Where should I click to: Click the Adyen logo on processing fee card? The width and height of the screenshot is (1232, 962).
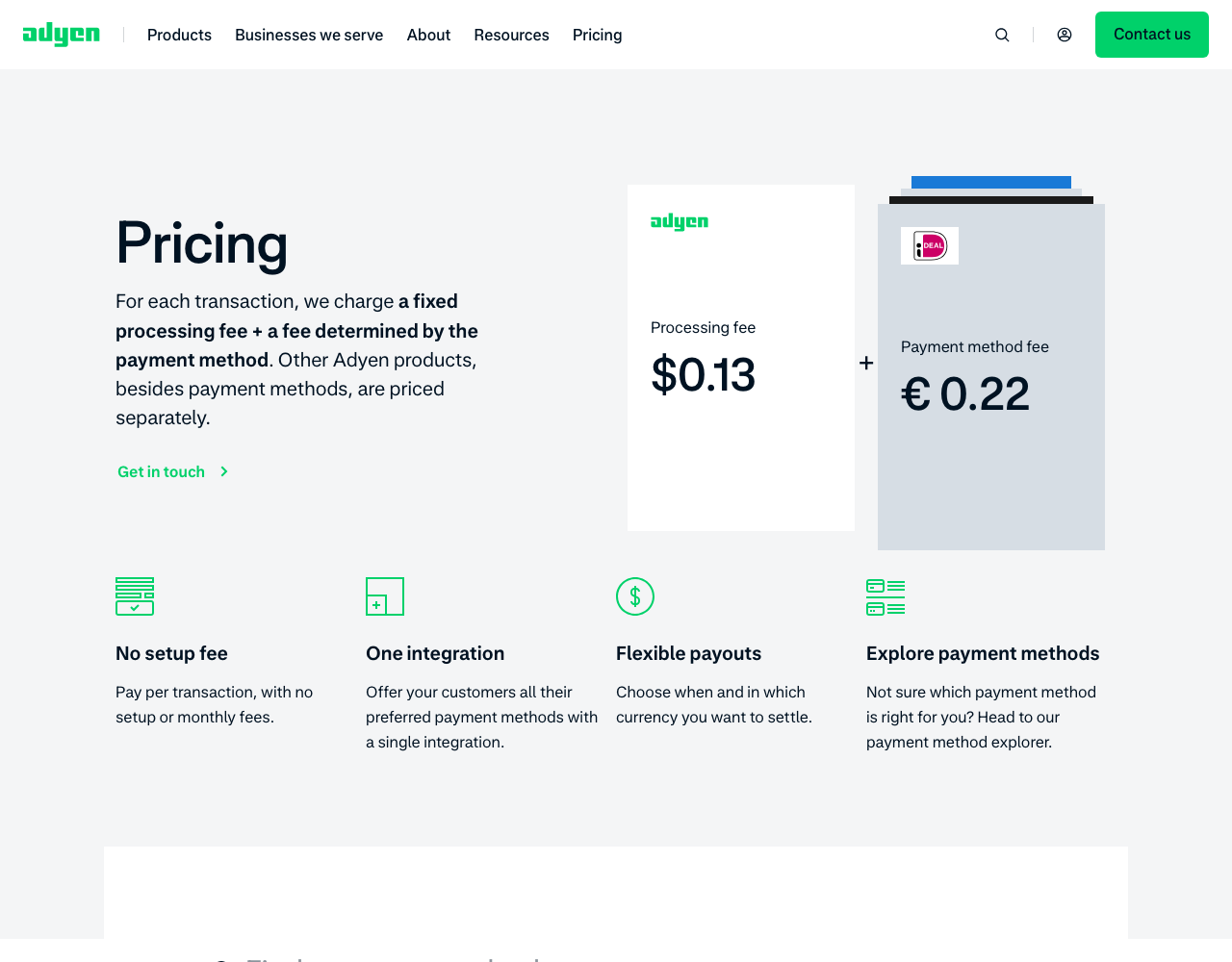coord(680,222)
